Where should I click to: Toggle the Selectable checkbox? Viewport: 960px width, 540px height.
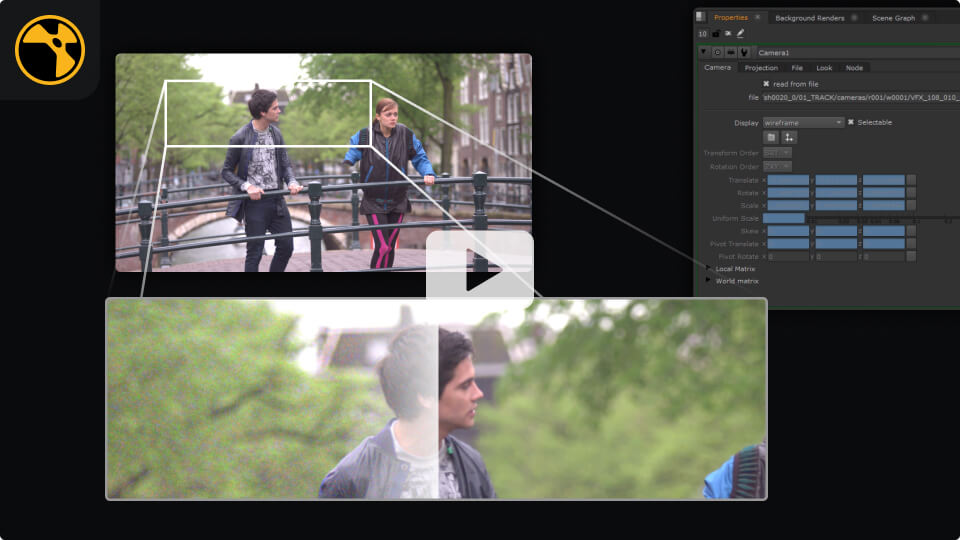point(851,122)
